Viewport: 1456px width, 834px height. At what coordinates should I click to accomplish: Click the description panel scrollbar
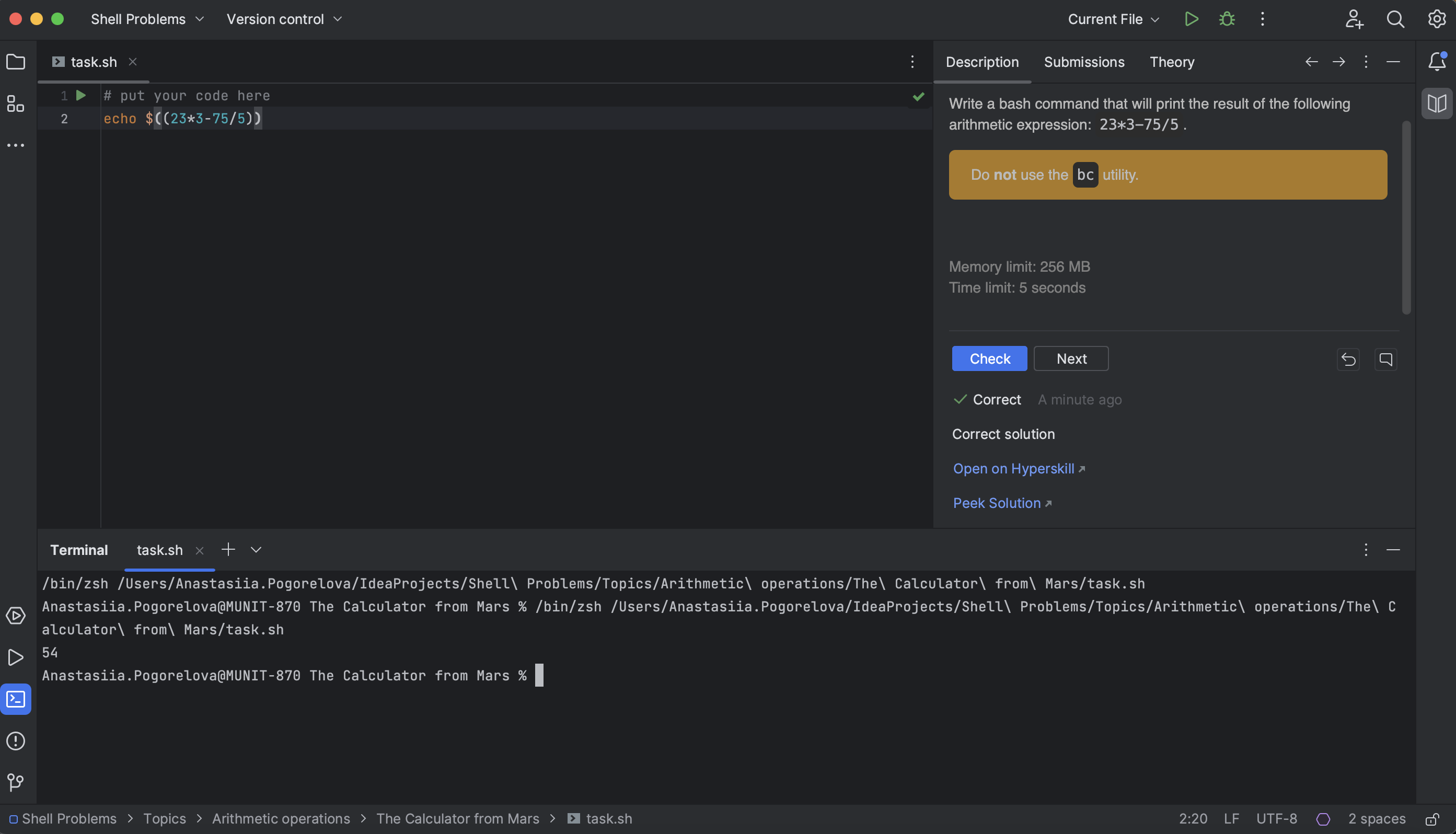(x=1406, y=218)
